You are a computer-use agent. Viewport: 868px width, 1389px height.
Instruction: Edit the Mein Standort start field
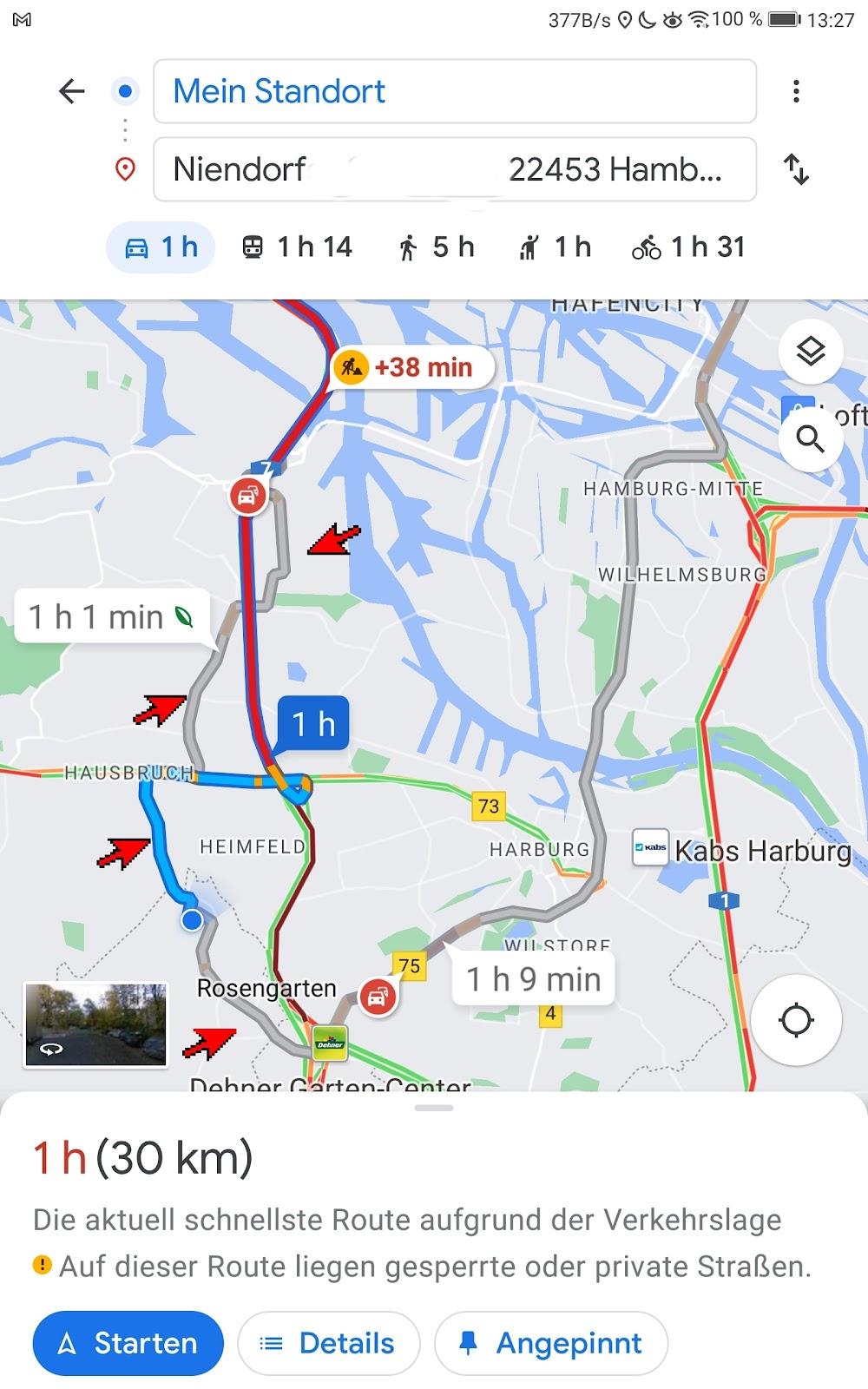click(x=455, y=91)
